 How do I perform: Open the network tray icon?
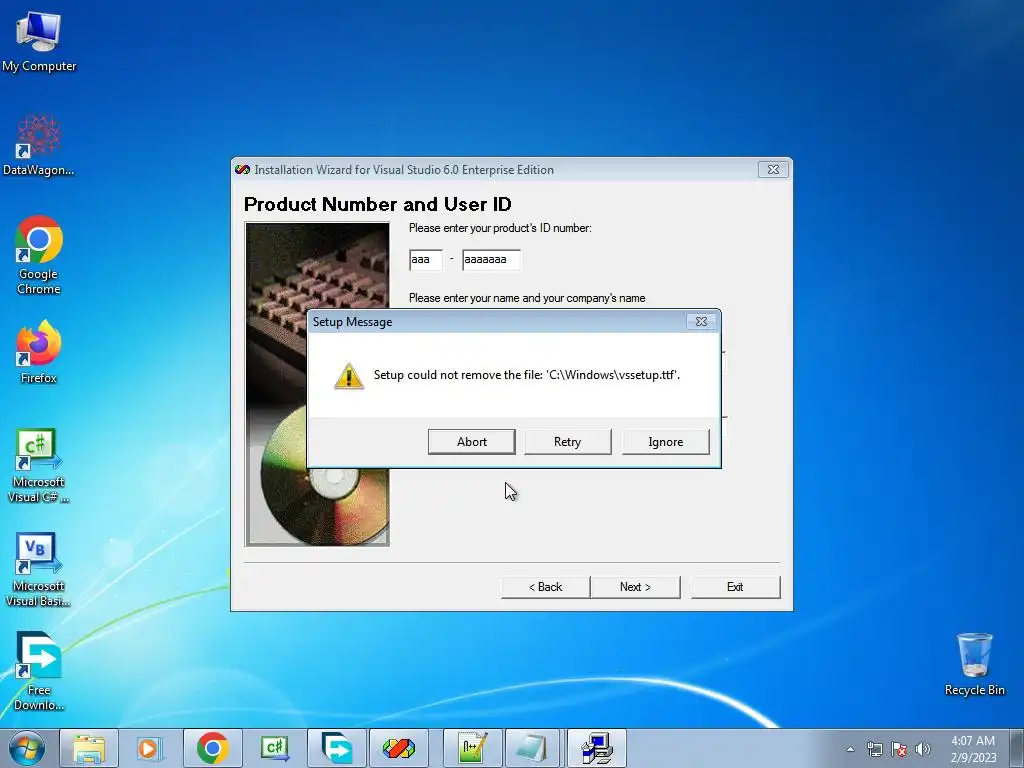click(874, 749)
